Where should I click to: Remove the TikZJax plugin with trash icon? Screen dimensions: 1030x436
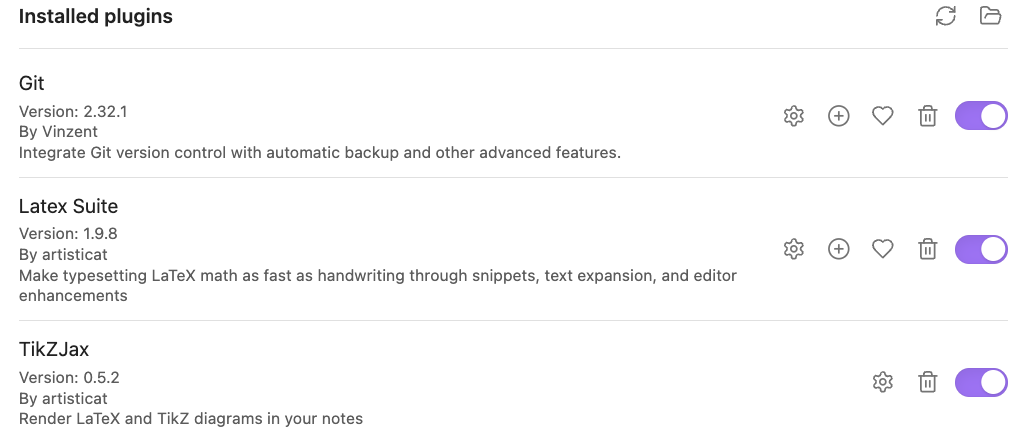pos(927,382)
